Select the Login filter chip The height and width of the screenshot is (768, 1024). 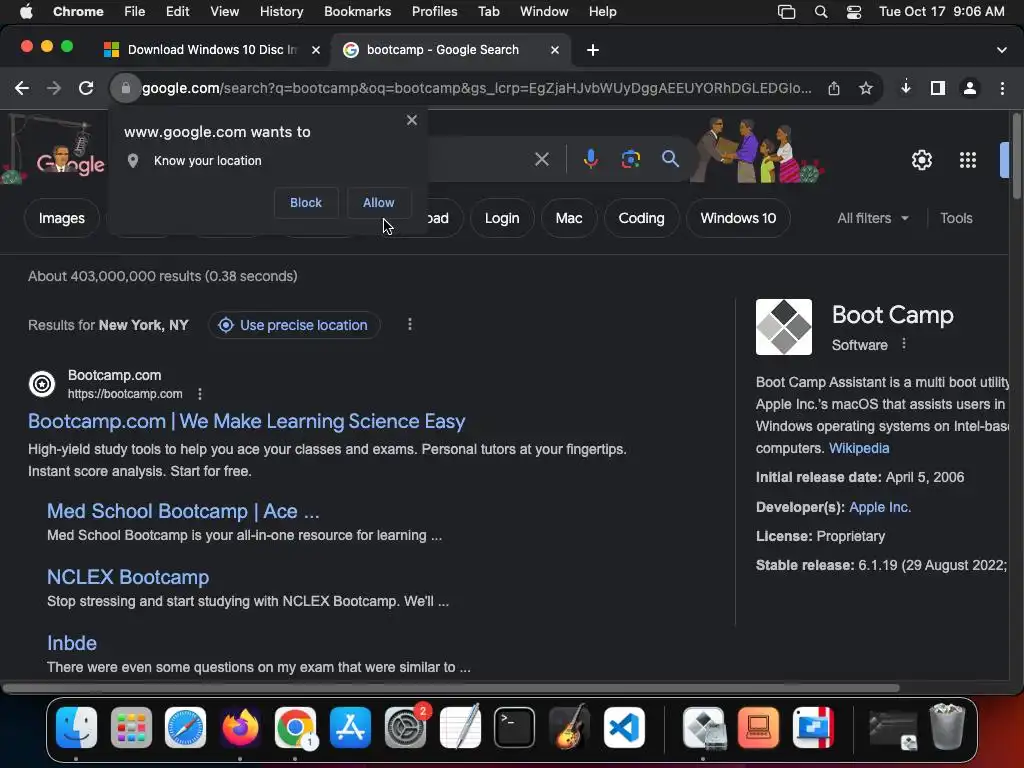pyautogui.click(x=502, y=218)
